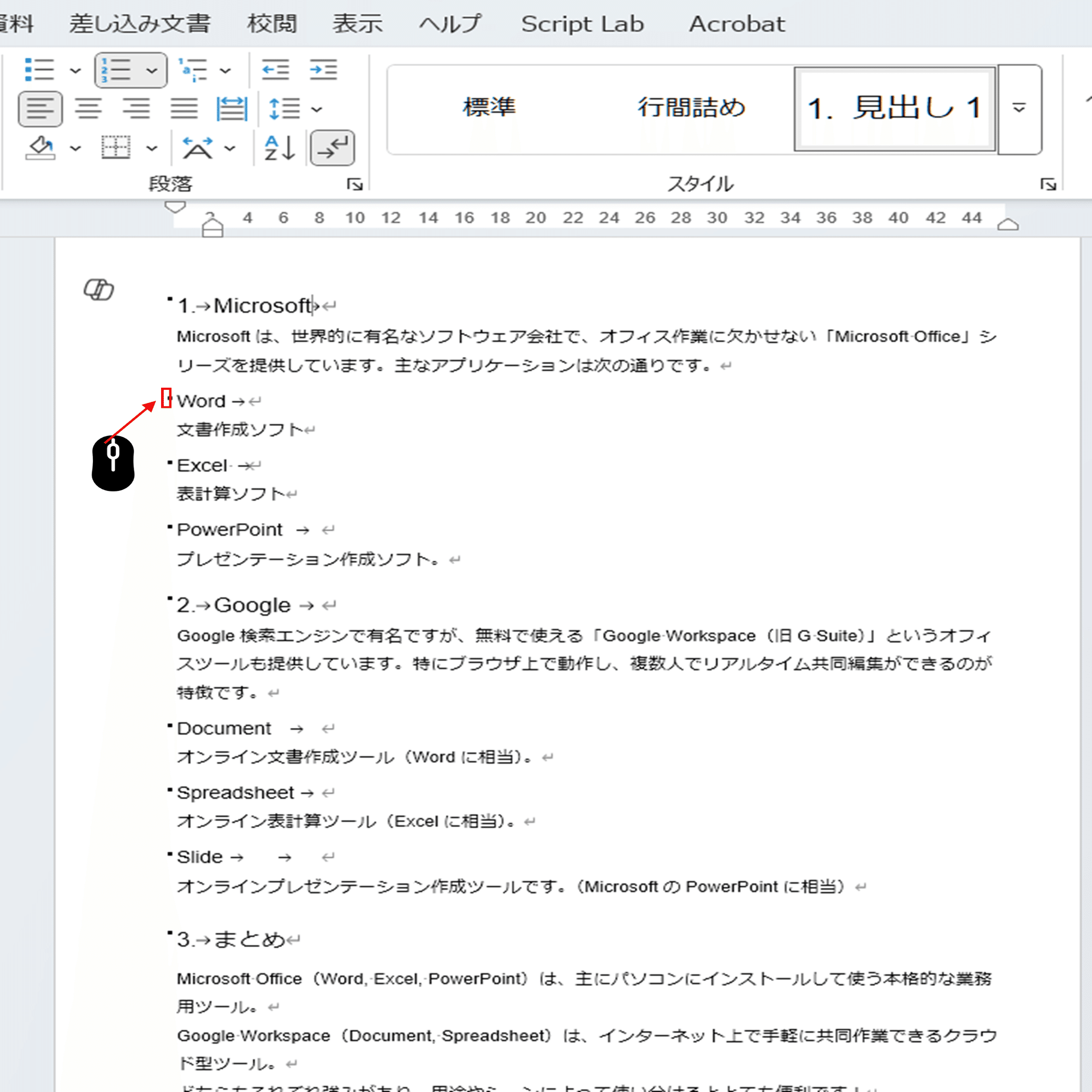Open the line spacing dropdown

click(x=317, y=109)
